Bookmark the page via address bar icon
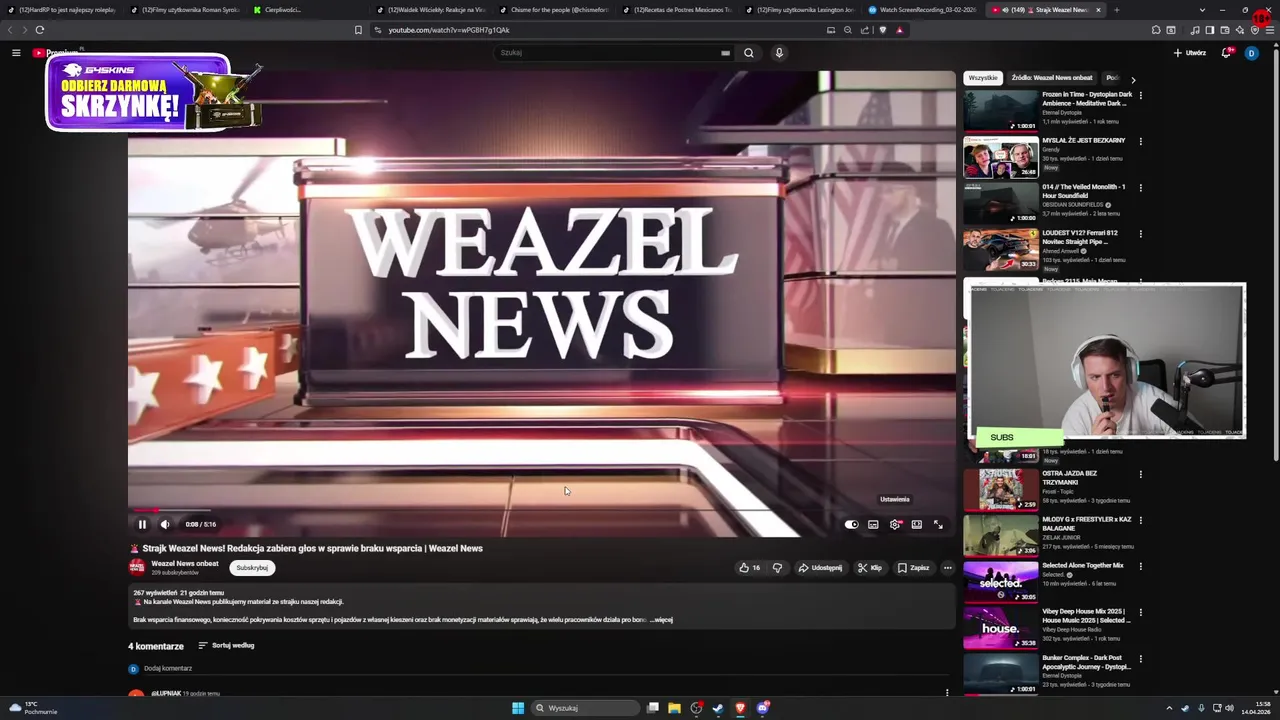 tap(358, 30)
